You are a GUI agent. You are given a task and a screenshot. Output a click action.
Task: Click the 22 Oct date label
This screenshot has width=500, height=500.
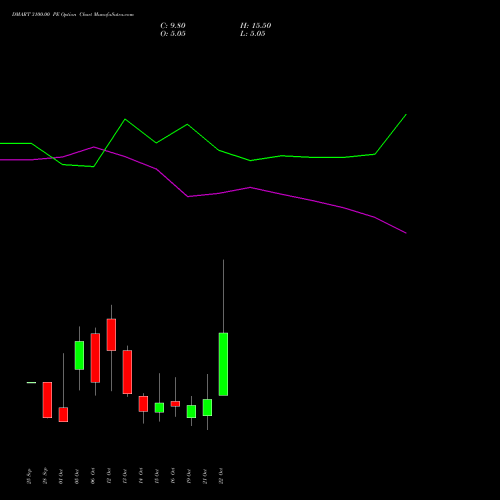tap(221, 476)
